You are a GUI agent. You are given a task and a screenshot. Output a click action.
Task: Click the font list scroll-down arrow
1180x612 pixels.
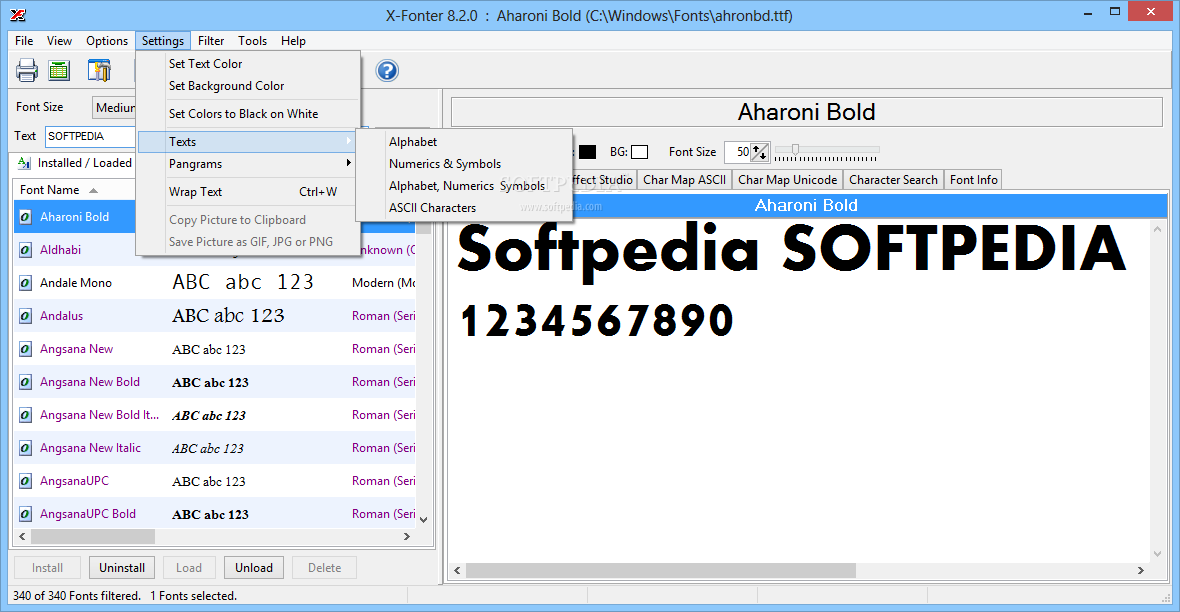click(423, 519)
